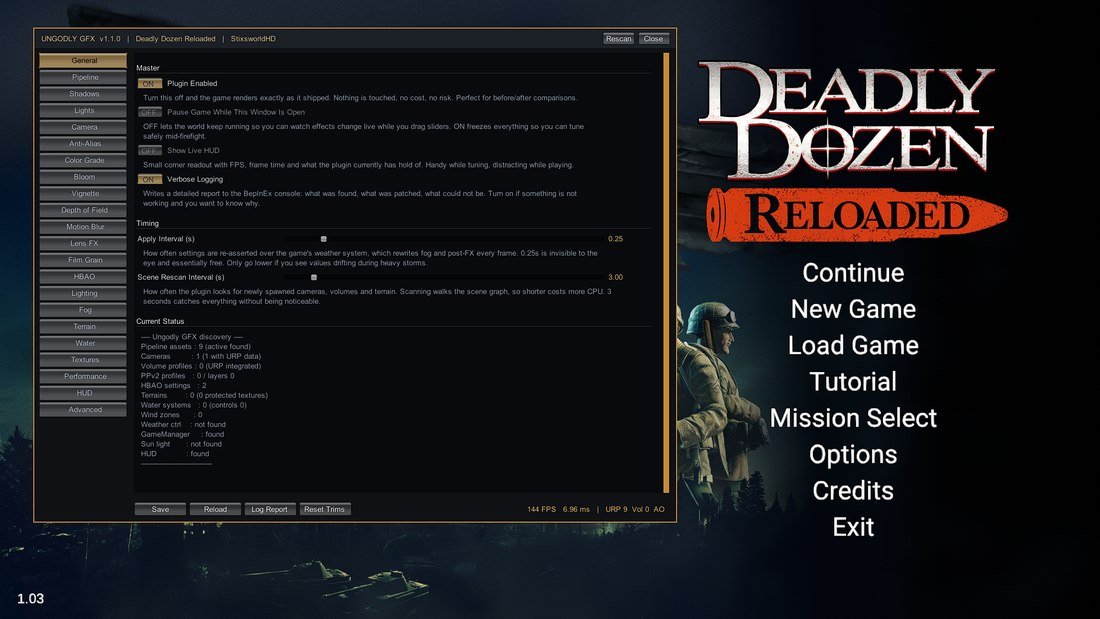Open the Shadows tab

[83, 94]
